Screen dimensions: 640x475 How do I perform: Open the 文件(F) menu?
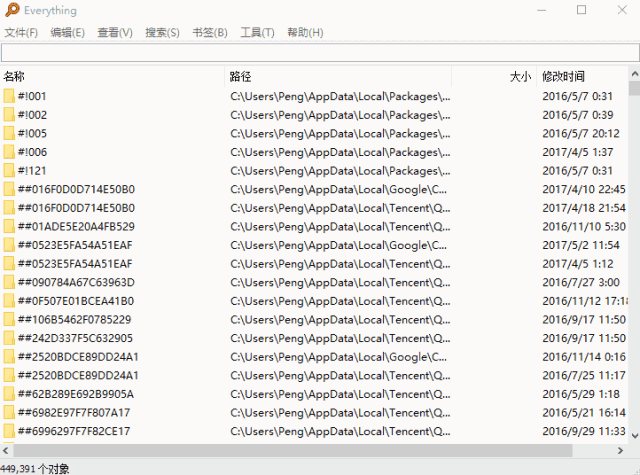click(x=21, y=32)
